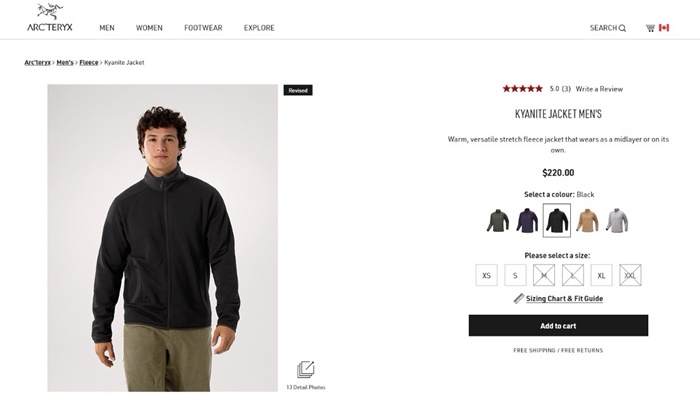700x400 pixels.
Task: Select the purple jacket colour
Action: click(527, 220)
